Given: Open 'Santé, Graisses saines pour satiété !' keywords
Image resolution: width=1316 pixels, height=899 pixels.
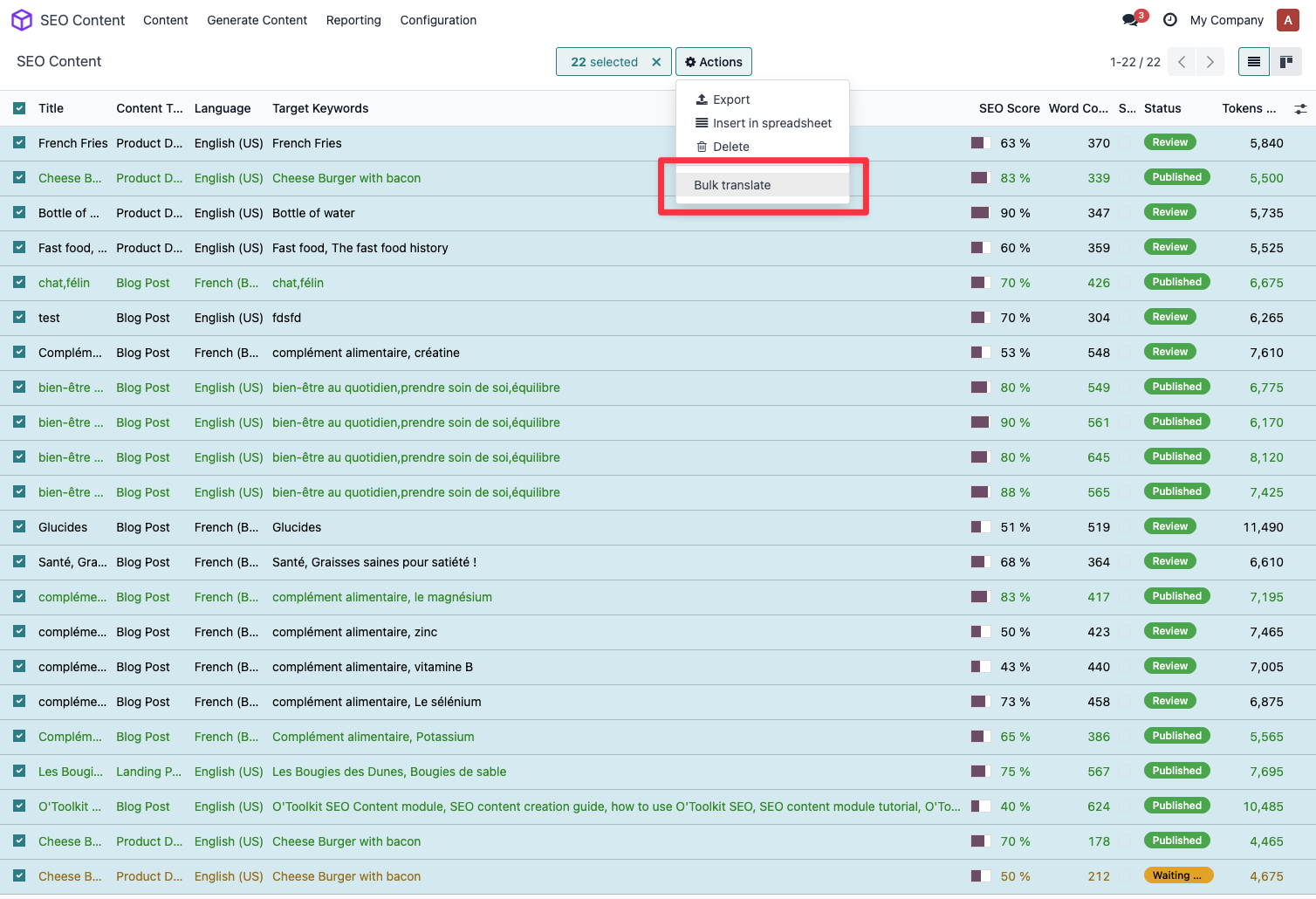Looking at the screenshot, I should point(374,562).
